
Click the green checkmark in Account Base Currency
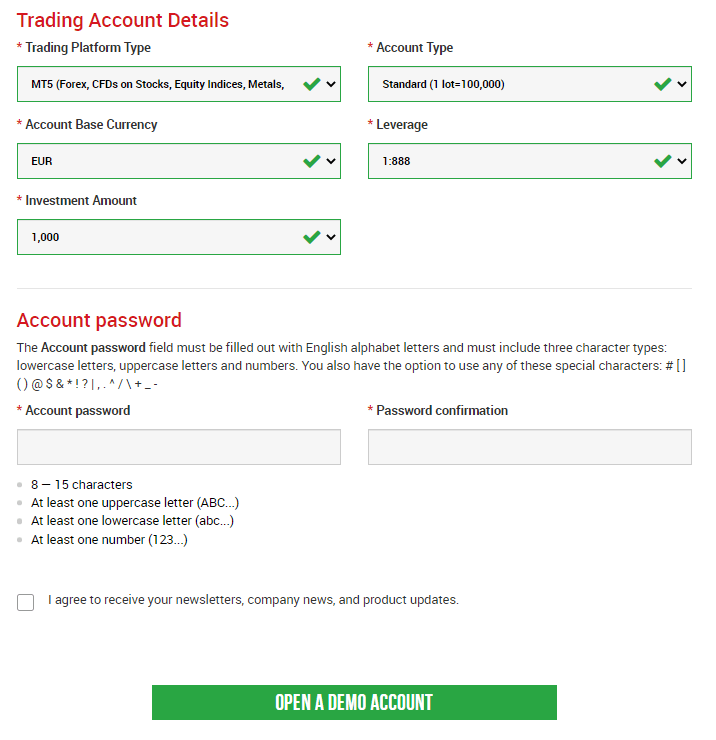(312, 161)
